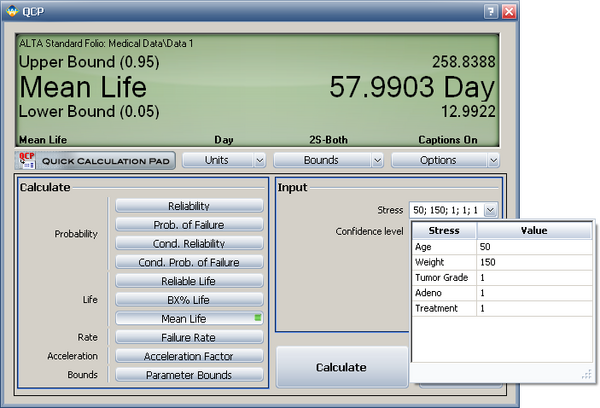Click the QCP application icon in title bar
The image size is (600, 408).
12,11
